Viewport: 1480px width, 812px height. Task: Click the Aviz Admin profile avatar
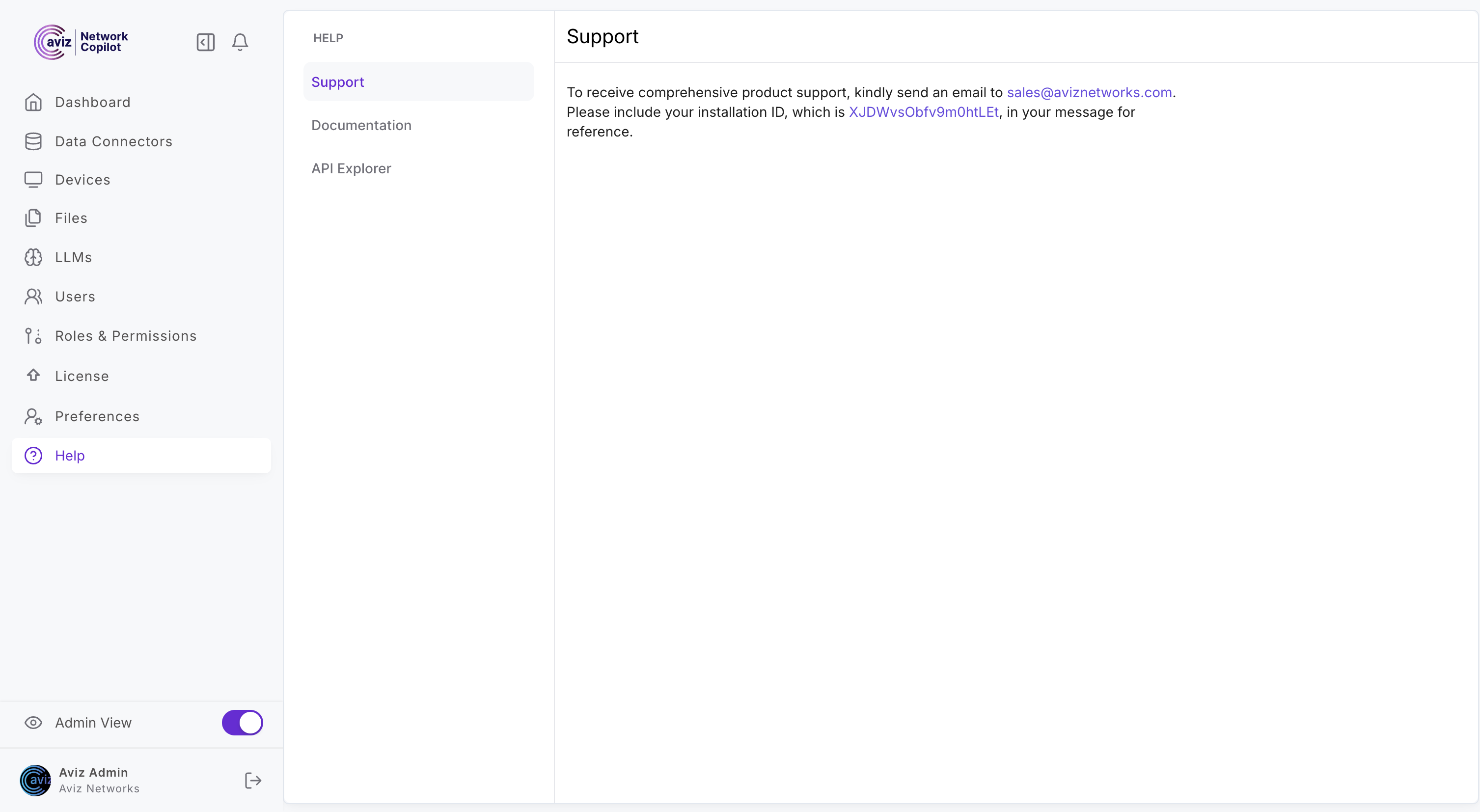[x=35, y=781]
